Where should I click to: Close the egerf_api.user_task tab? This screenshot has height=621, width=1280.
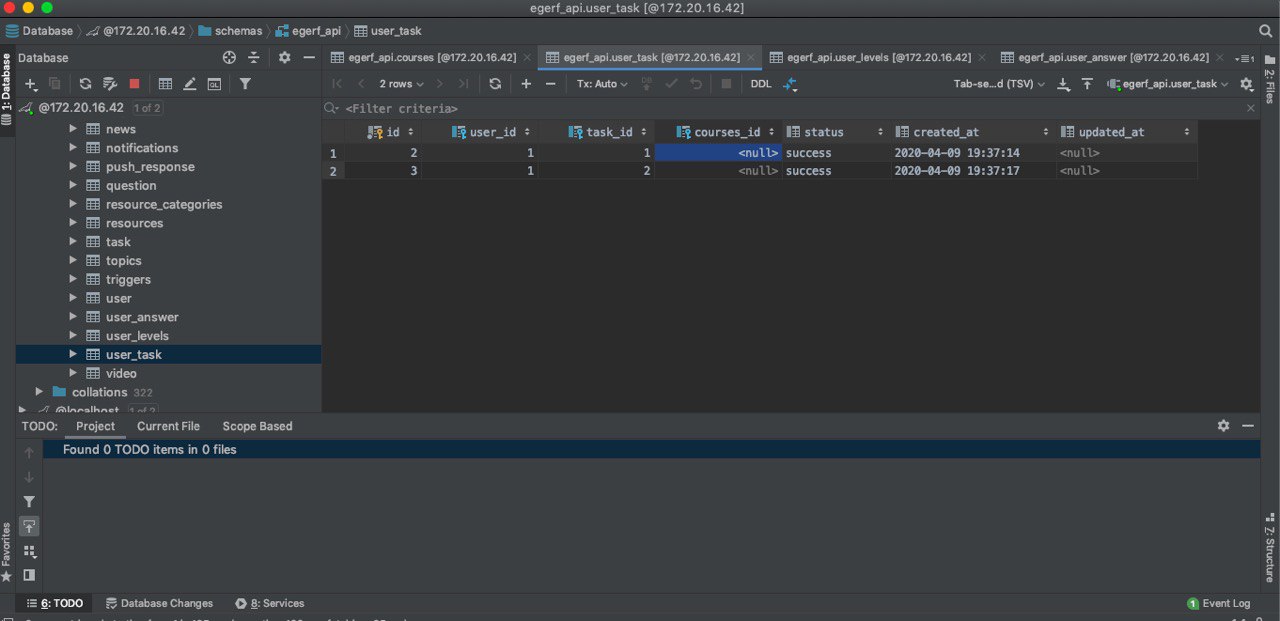tap(750, 58)
